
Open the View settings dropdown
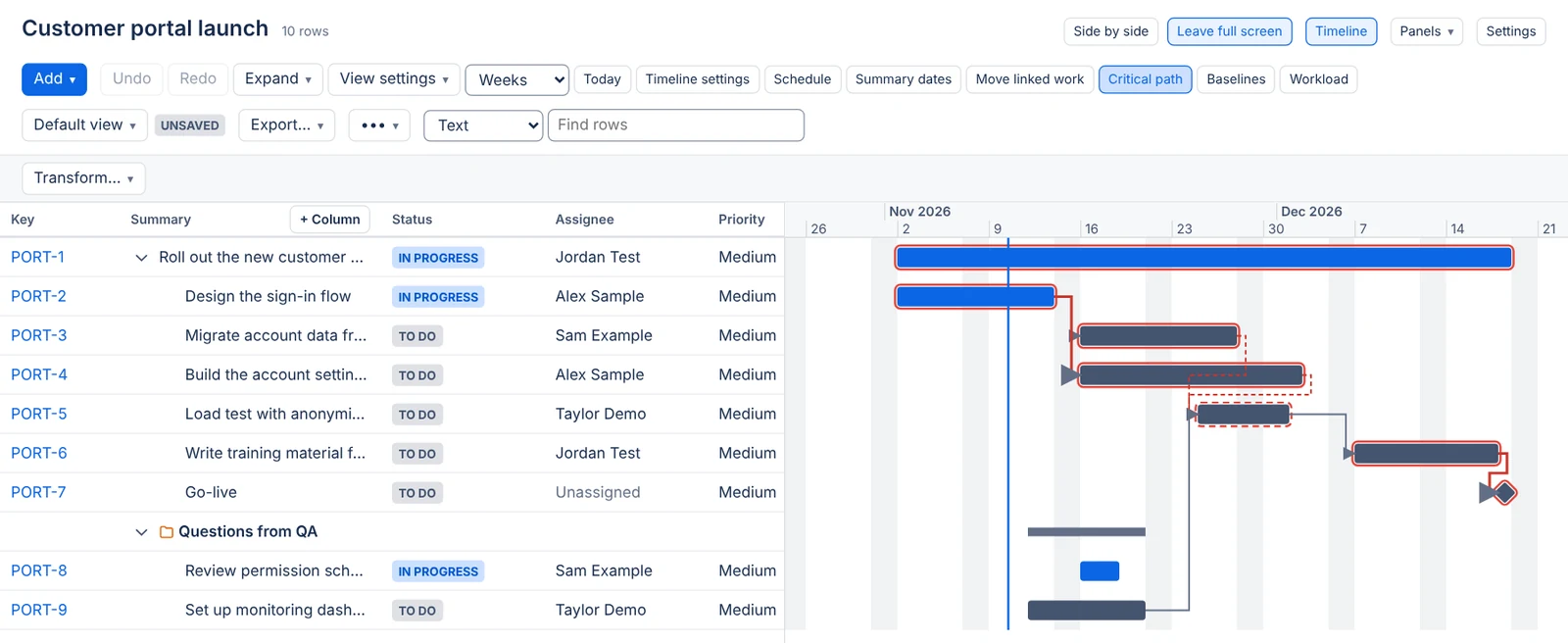394,79
